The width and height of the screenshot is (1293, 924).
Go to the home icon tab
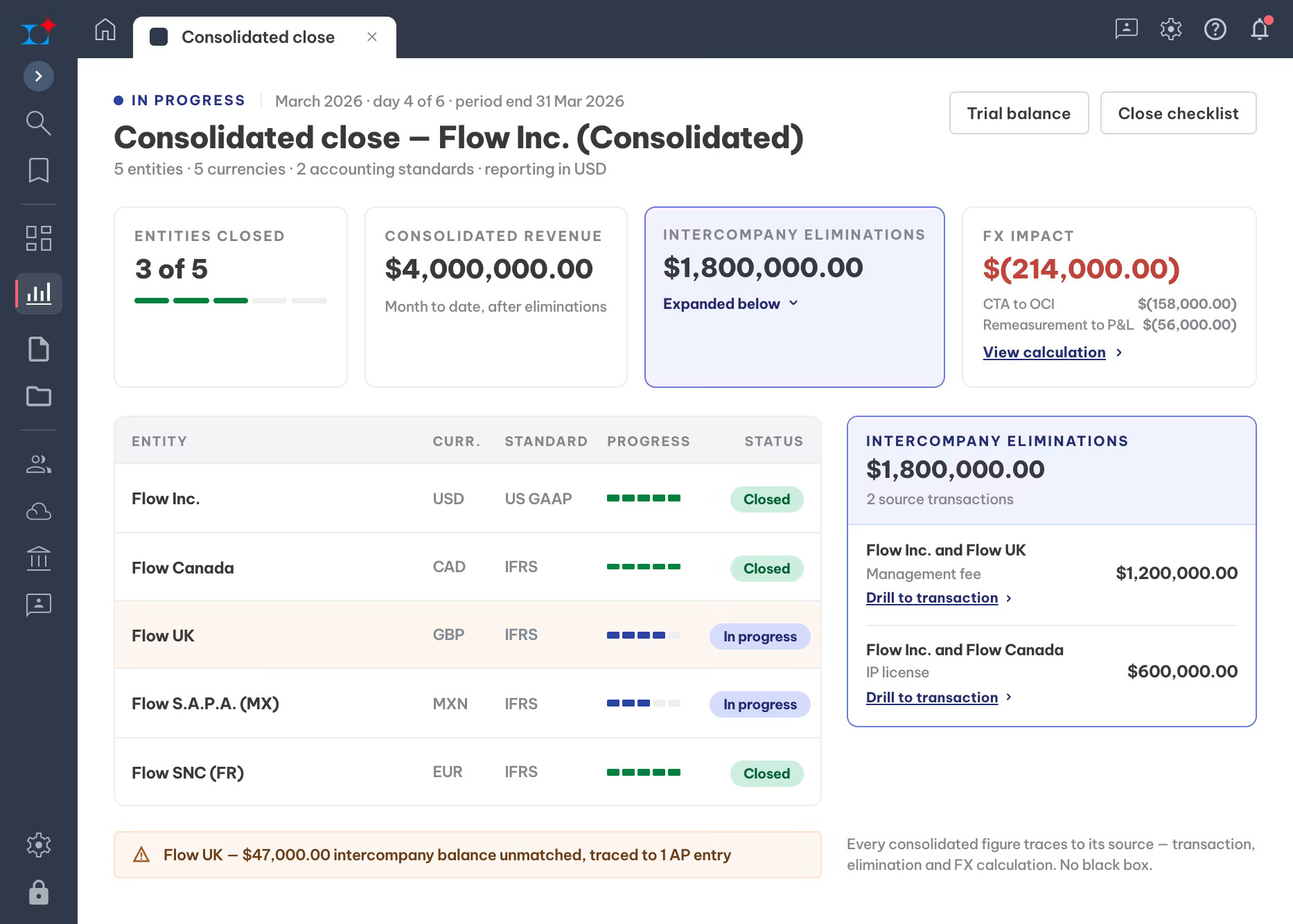click(x=105, y=30)
